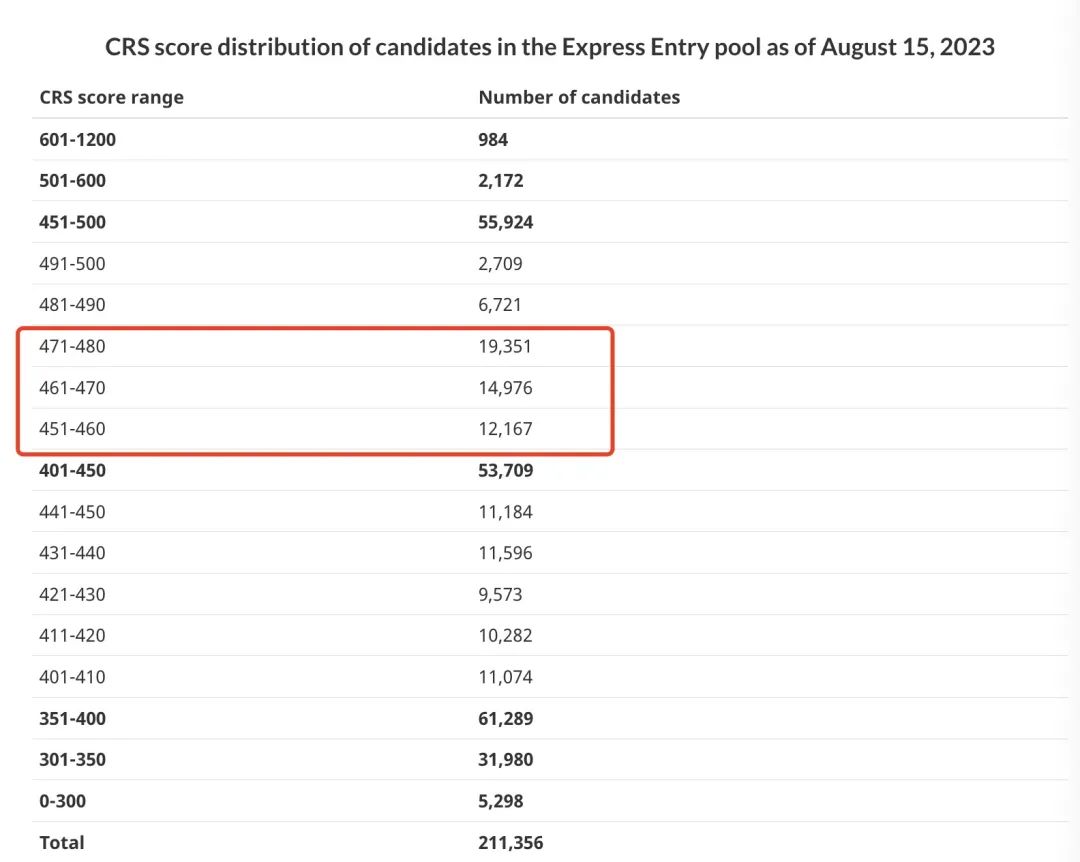Viewport: 1080px width, 862px height.
Task: Select the 0-300 score range row
Action: [550, 801]
